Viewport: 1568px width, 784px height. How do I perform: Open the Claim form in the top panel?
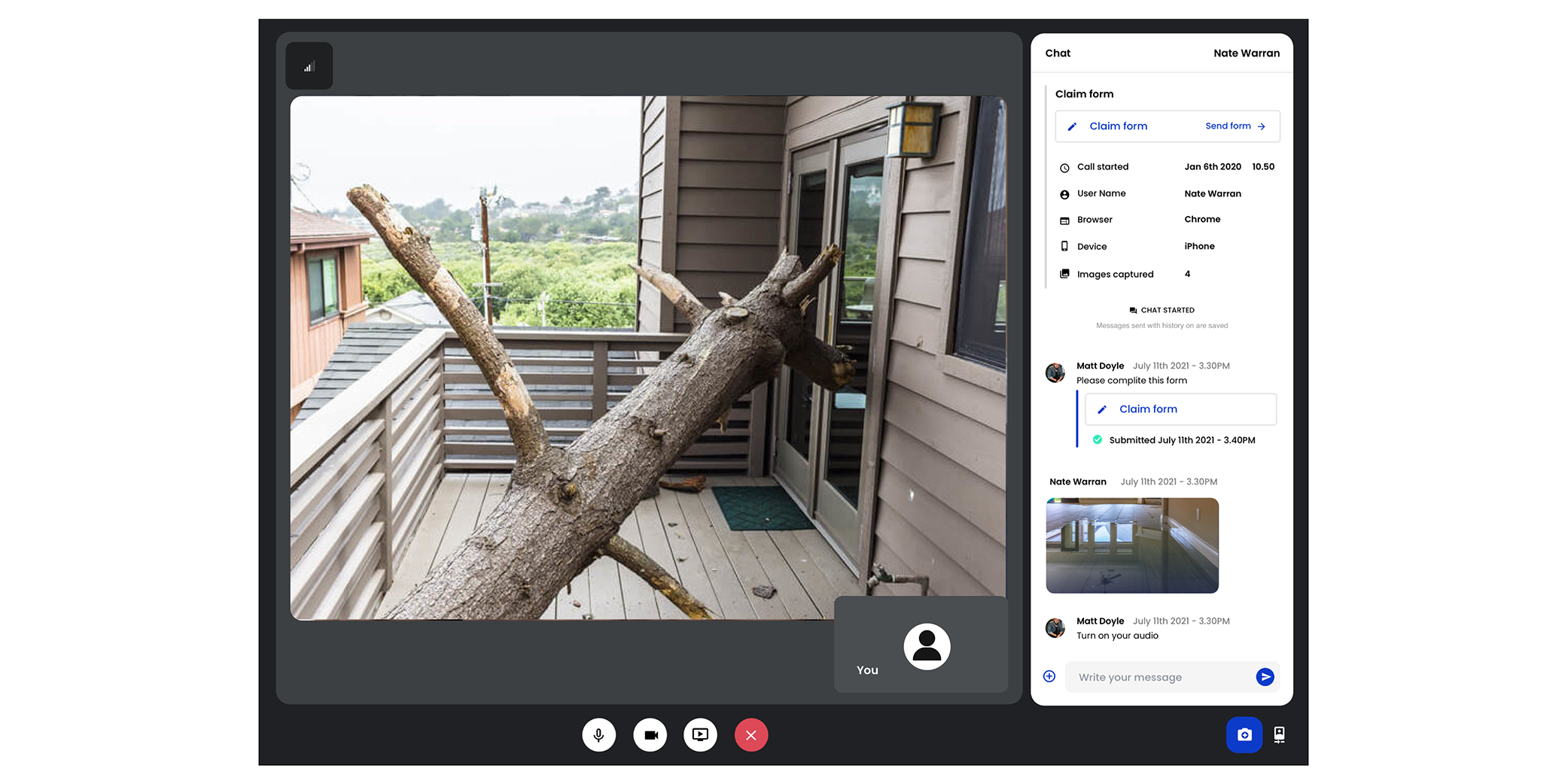click(x=1118, y=126)
